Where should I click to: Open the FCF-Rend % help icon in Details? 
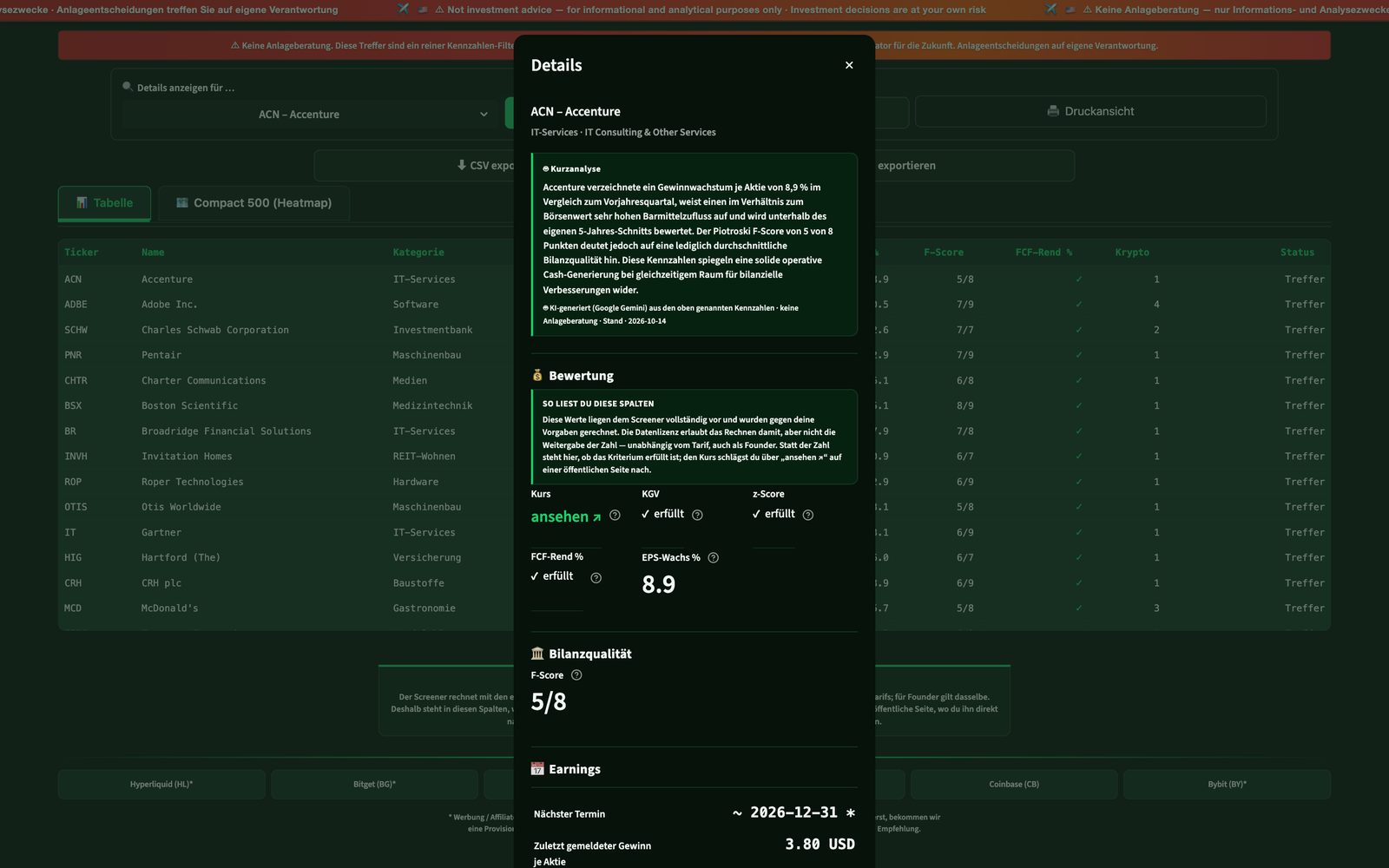[x=596, y=577]
